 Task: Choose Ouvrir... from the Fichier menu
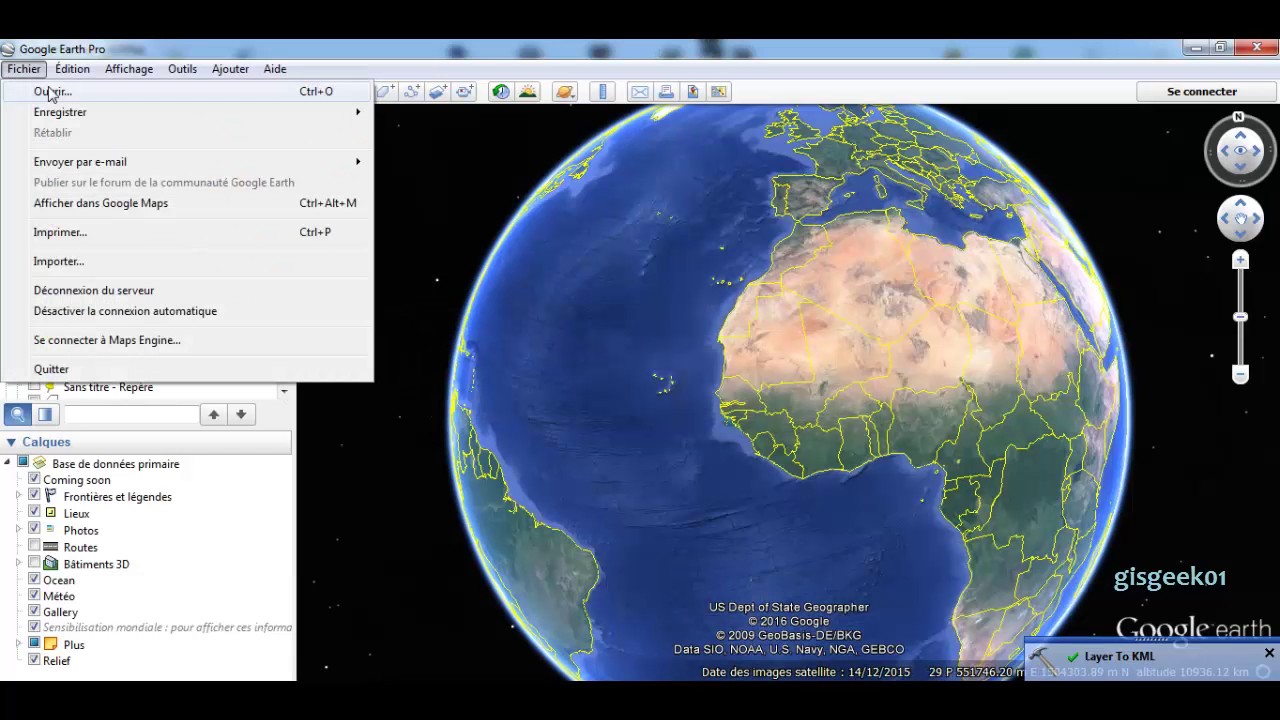[x=187, y=91]
